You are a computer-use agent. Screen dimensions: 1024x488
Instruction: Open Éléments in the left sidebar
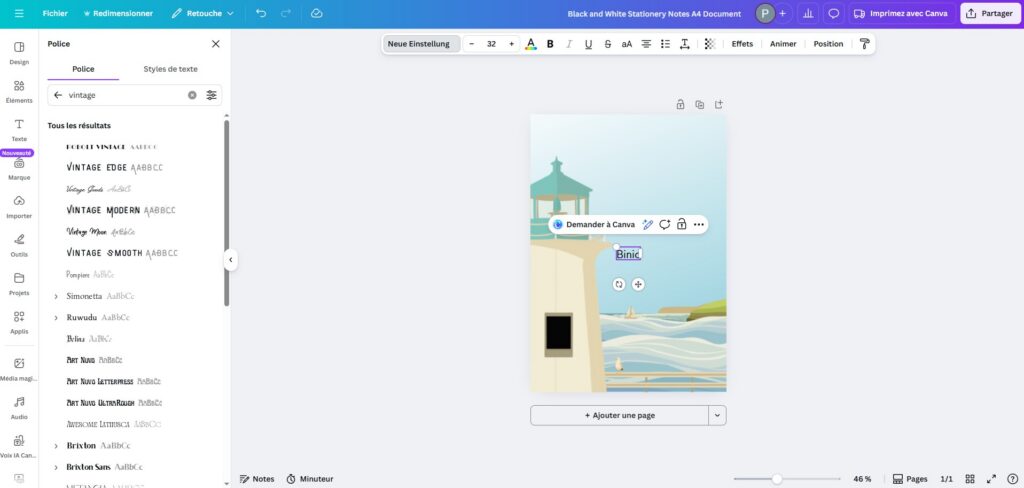[x=19, y=91]
